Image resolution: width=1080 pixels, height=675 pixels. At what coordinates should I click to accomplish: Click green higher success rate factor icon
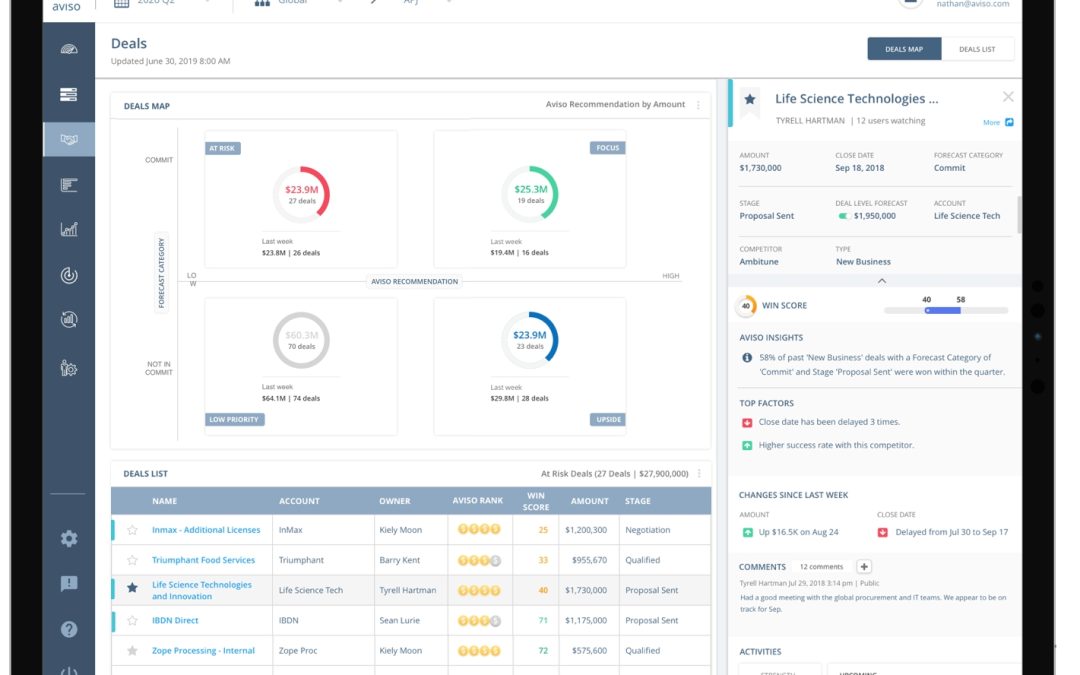point(747,446)
